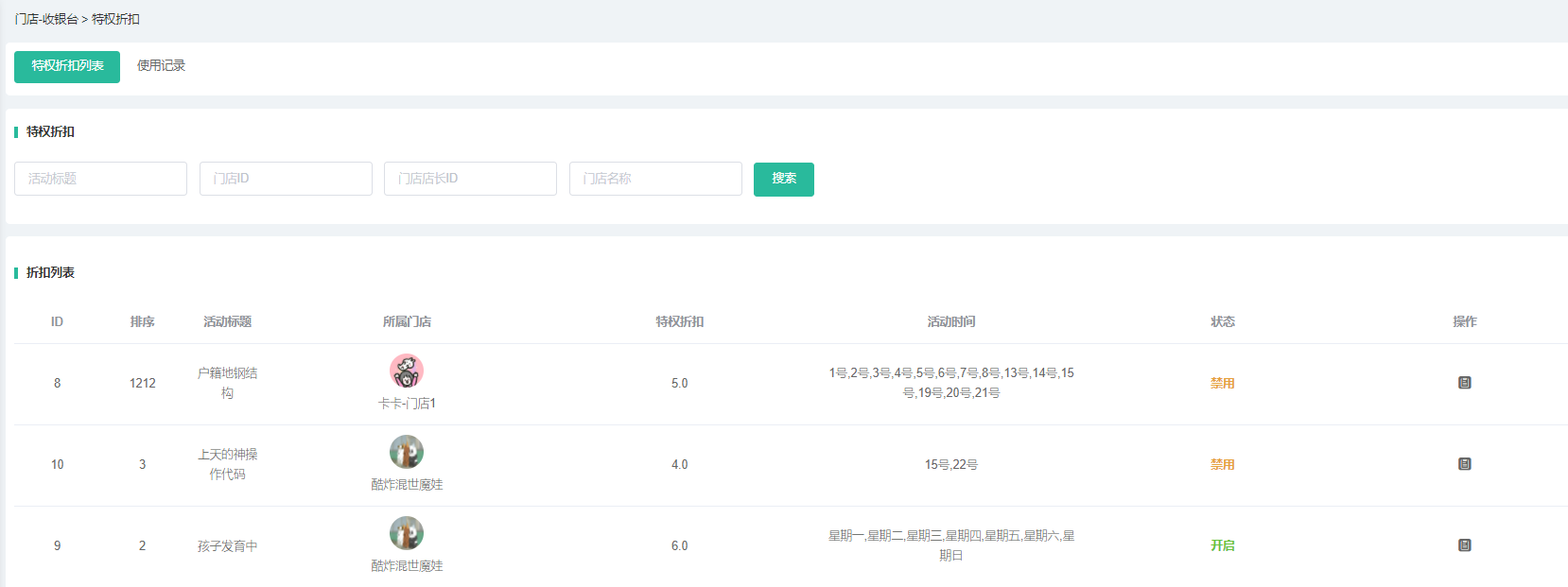Click the 操作 column header
The width and height of the screenshot is (1568, 587).
pyautogui.click(x=1464, y=322)
